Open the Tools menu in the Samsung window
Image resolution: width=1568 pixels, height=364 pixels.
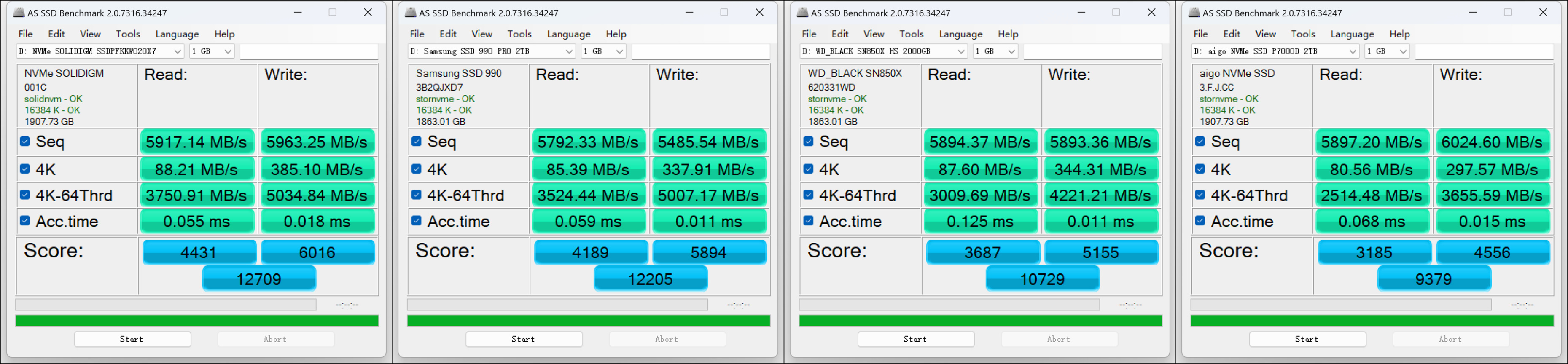click(x=519, y=34)
